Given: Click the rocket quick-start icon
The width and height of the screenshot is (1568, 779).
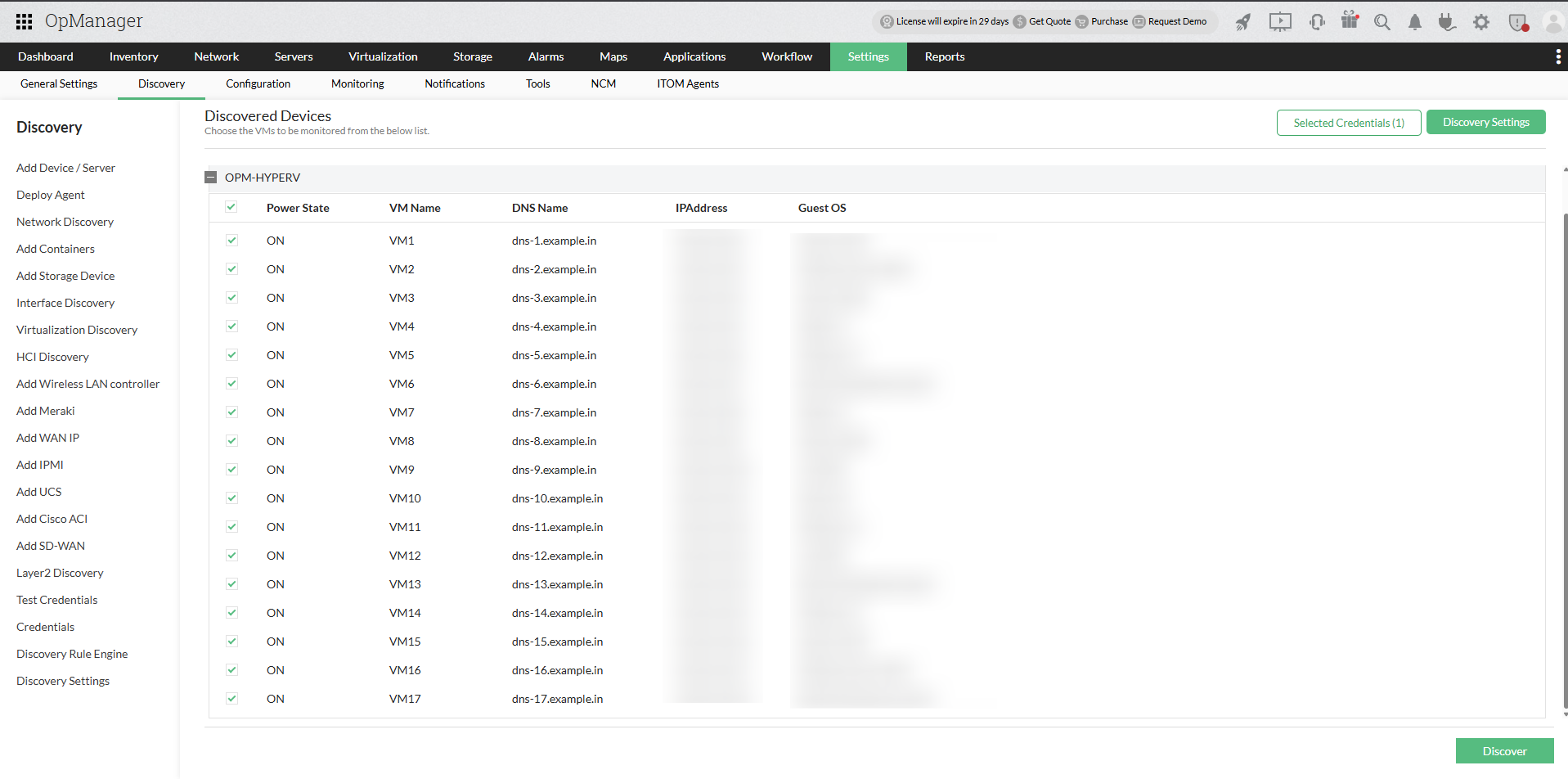Looking at the screenshot, I should click(x=1242, y=22).
